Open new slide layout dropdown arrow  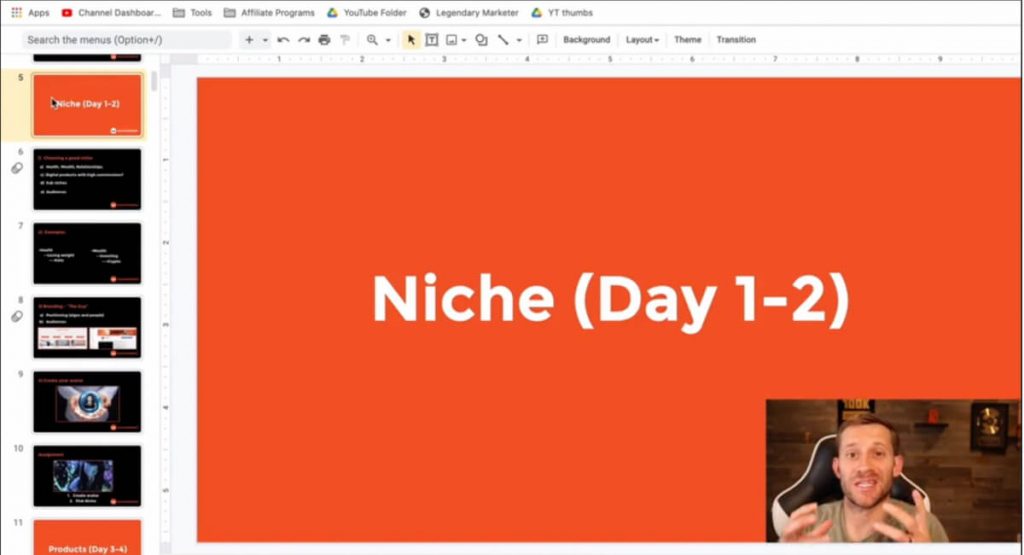coord(264,40)
